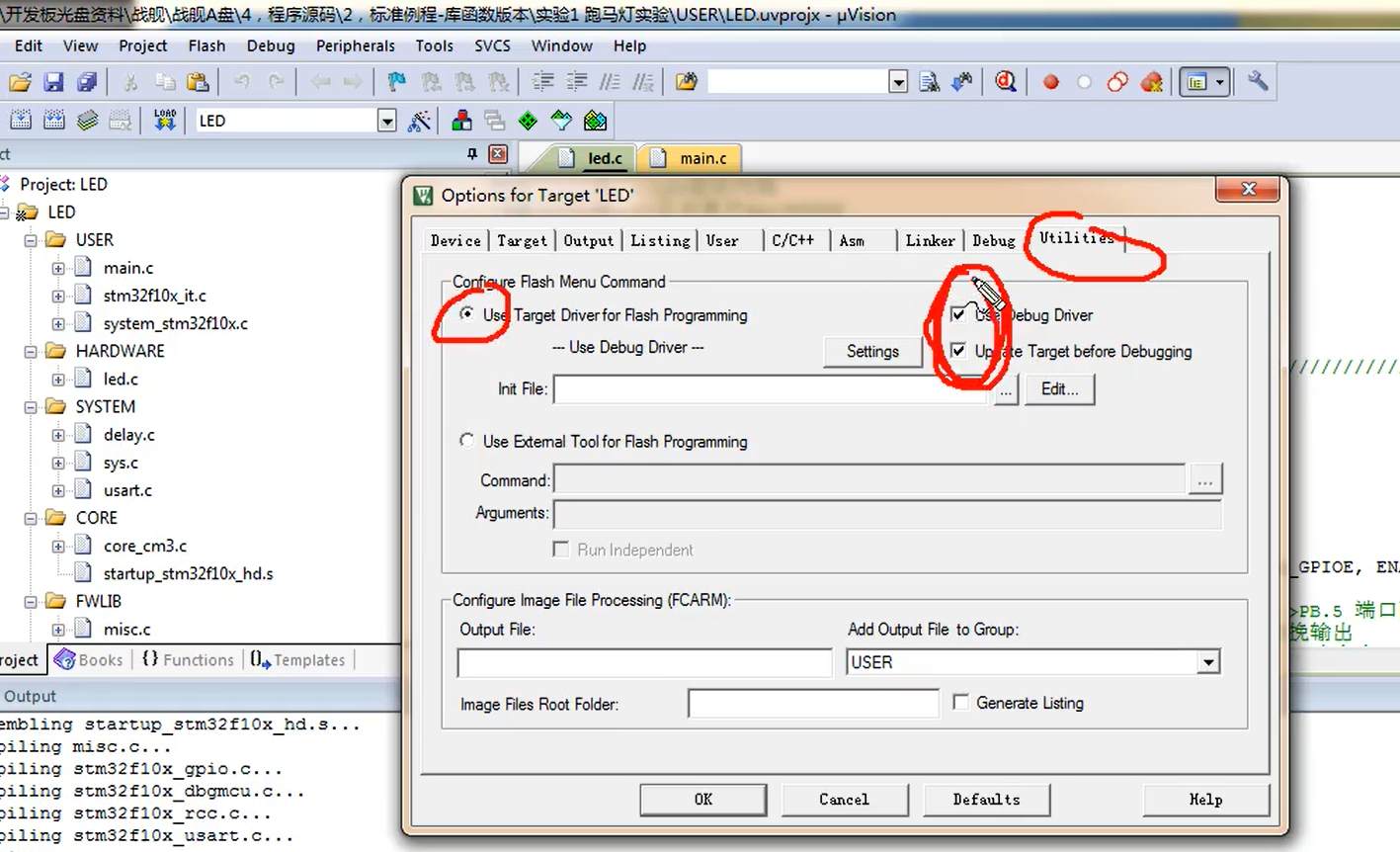Click the Output File input field
Image resolution: width=1400 pixels, height=852 pixels.
coord(644,662)
